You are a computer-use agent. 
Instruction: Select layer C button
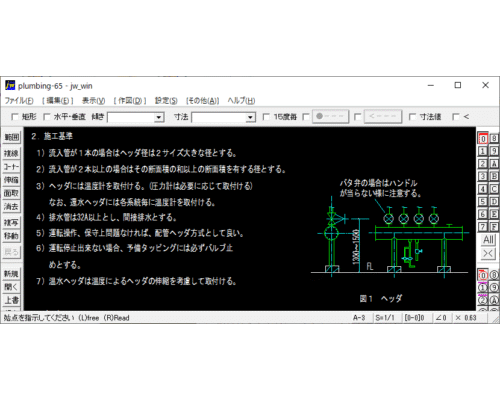pyautogui.click(x=494, y=189)
